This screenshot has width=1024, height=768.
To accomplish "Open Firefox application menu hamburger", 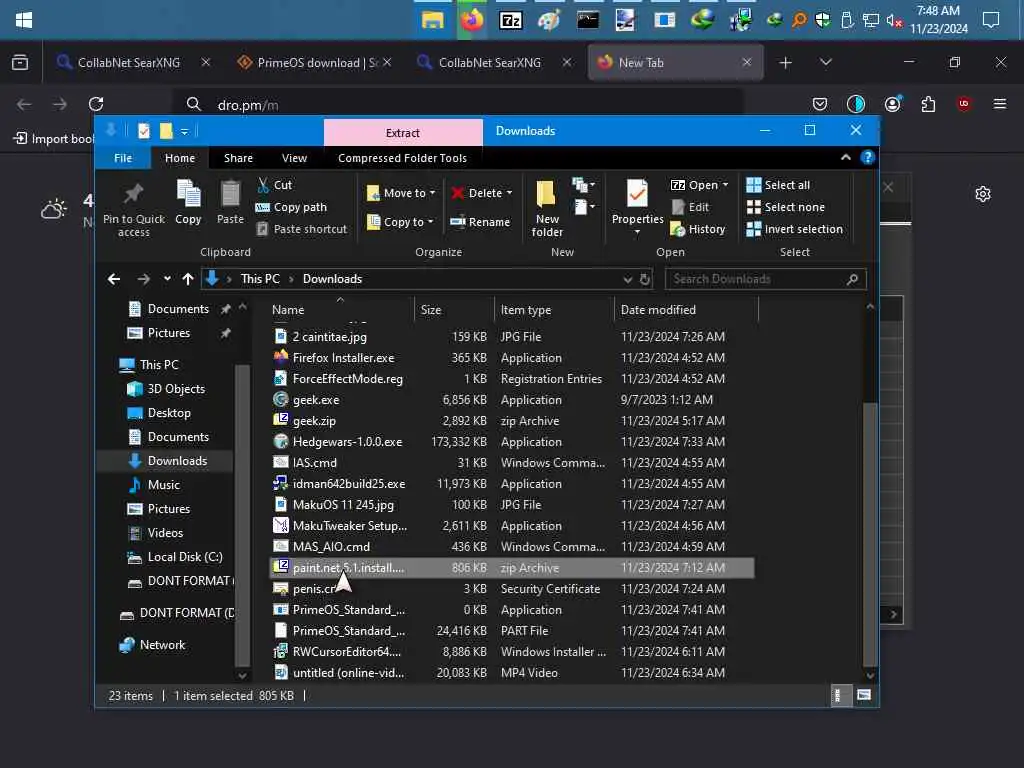I will point(999,104).
